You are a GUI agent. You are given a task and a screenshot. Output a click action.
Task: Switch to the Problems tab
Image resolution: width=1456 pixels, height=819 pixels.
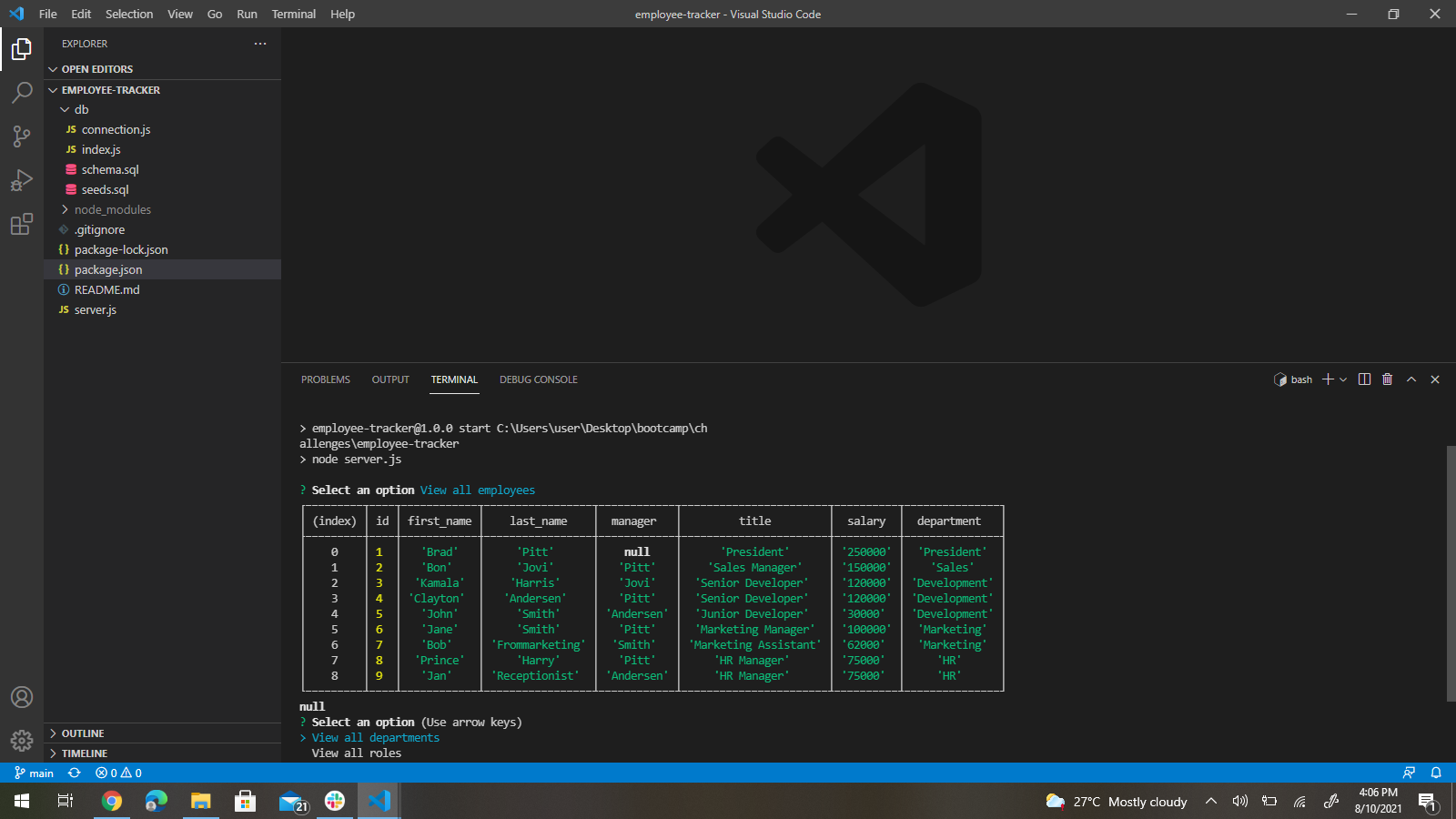click(x=325, y=379)
